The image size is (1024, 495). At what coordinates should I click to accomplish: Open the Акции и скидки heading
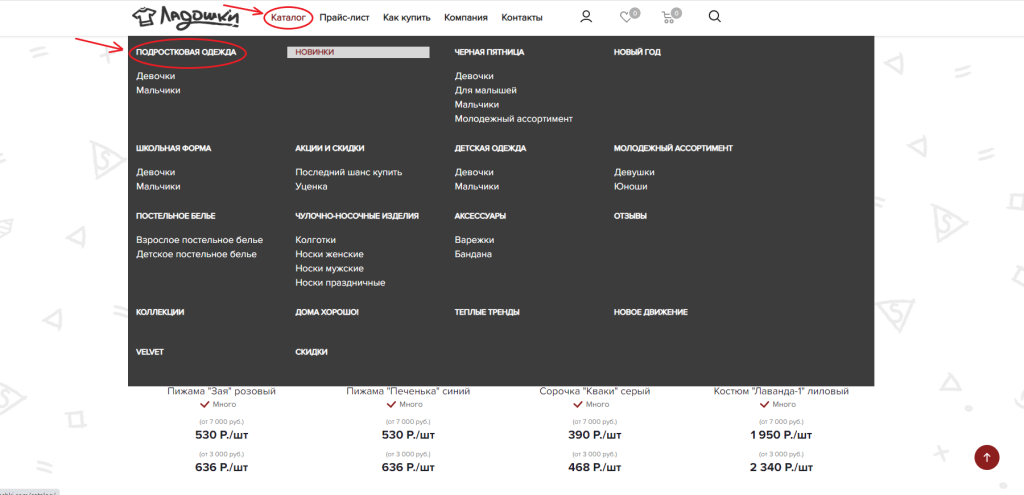(330, 148)
